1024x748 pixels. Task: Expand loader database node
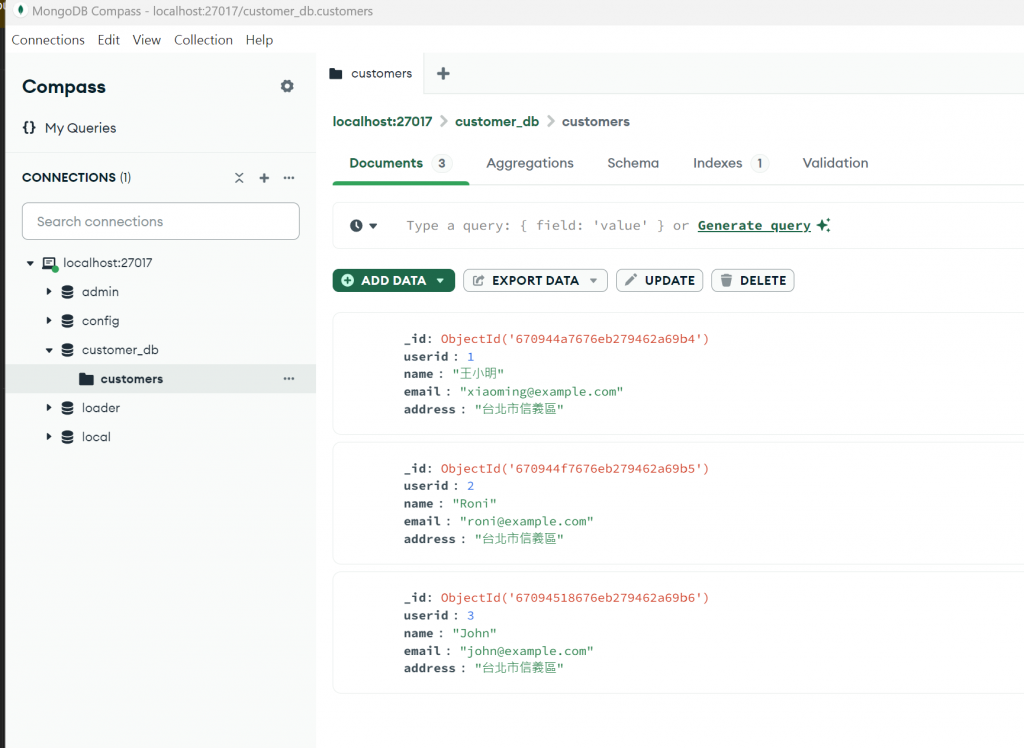[x=48, y=408]
